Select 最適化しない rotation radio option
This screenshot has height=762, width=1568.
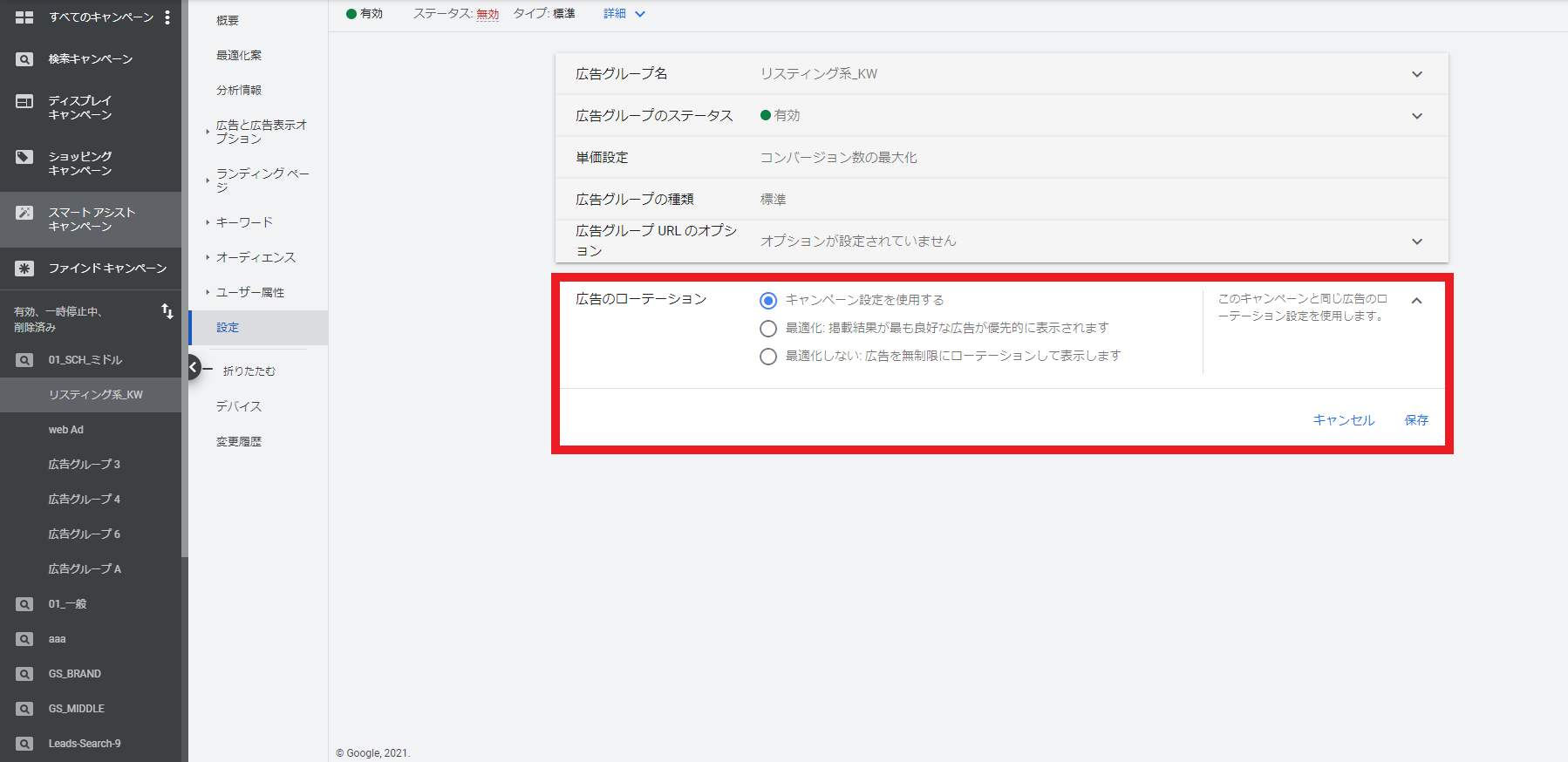(768, 357)
